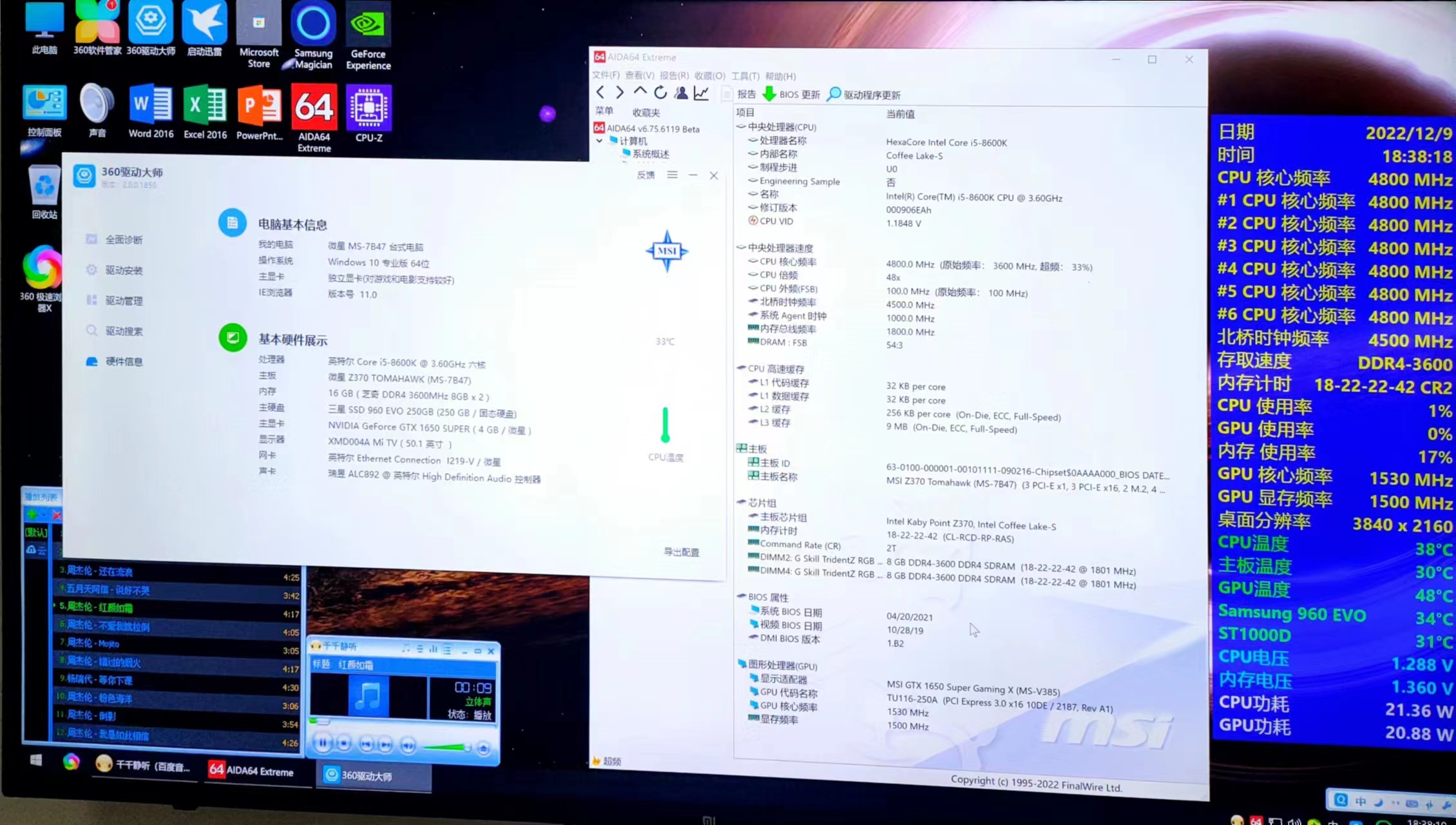Skip to previous track in 千千静听
The image size is (1456, 825).
366,744
